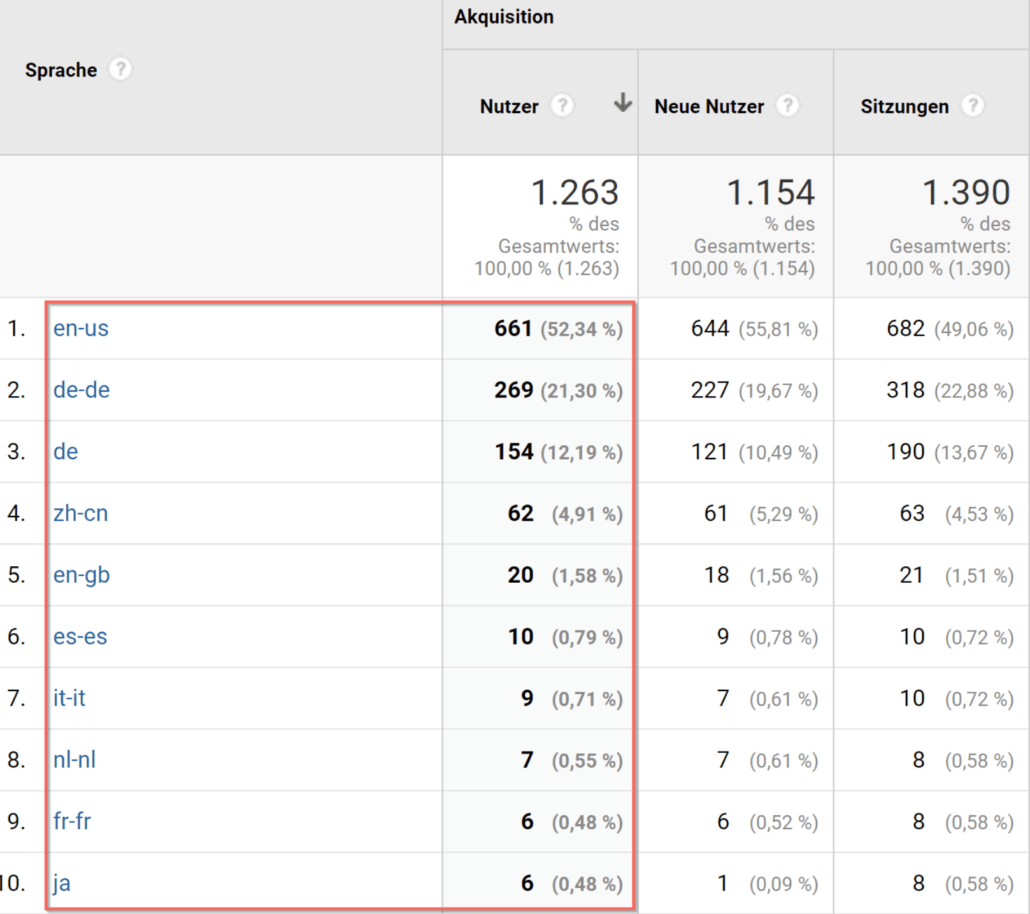
Task: Click the help icon next to Nutzer
Action: click(x=562, y=105)
